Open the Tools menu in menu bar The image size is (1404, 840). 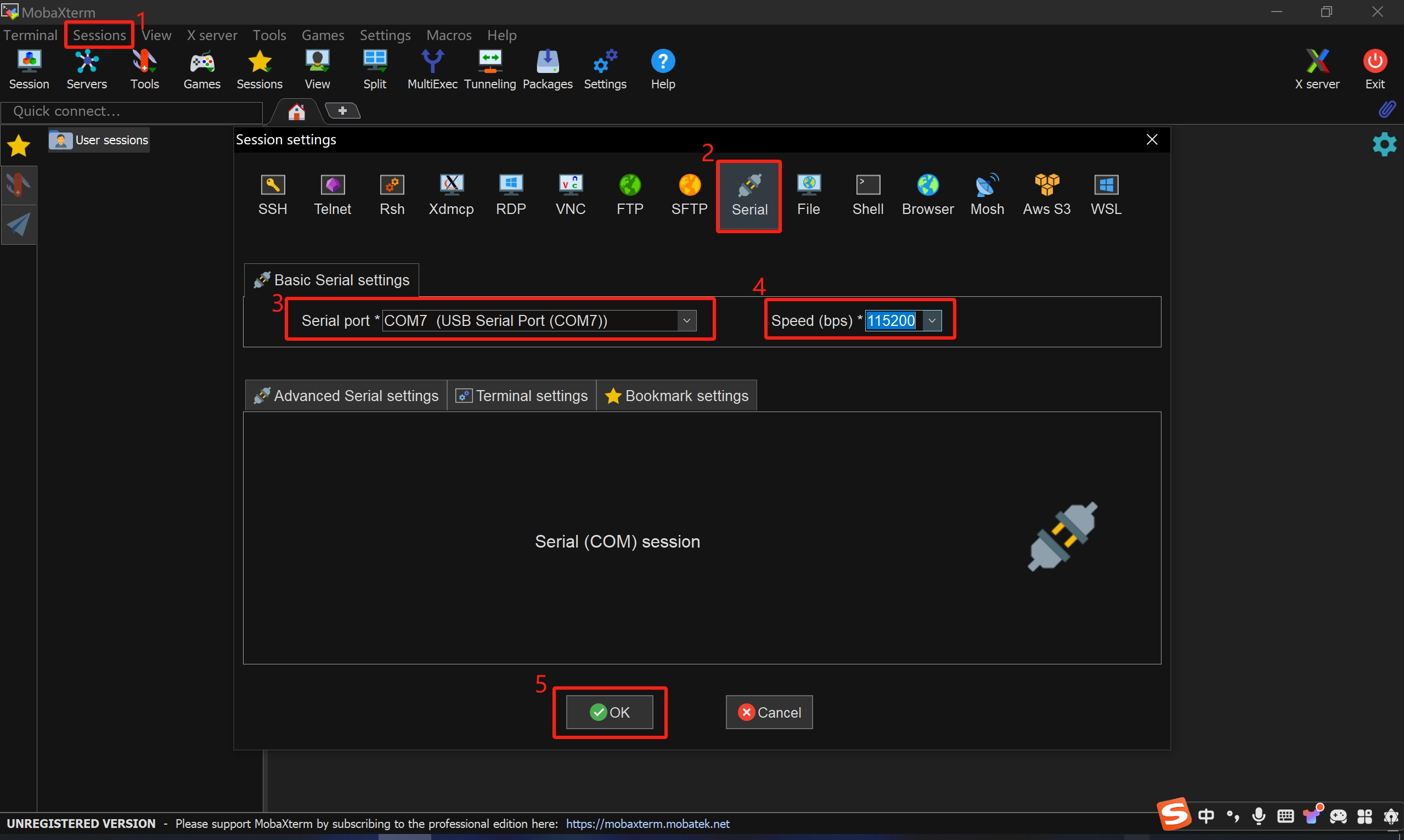[x=269, y=35]
